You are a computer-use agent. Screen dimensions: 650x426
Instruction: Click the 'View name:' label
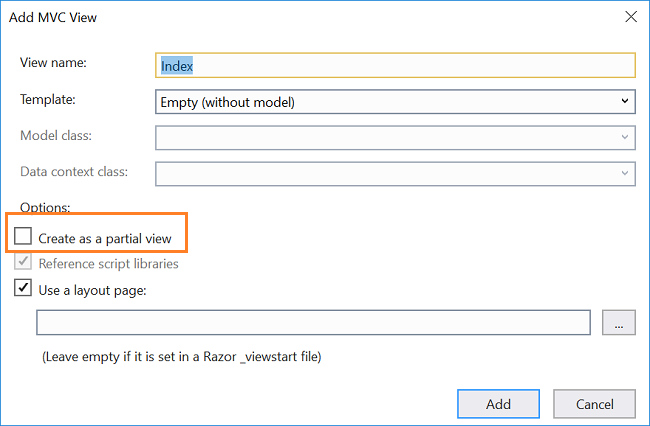pos(54,63)
